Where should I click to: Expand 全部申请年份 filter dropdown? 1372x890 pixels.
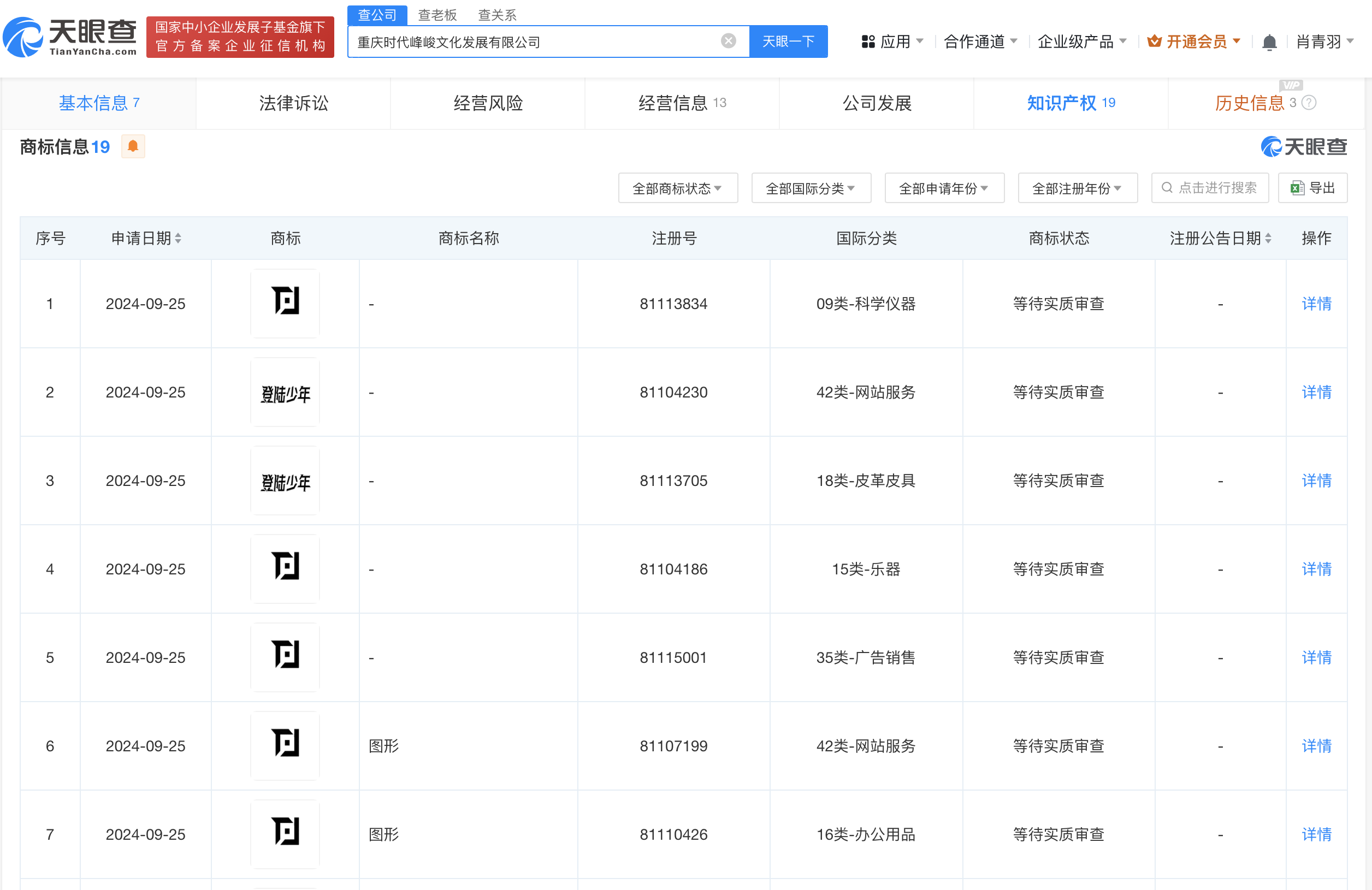pos(944,188)
